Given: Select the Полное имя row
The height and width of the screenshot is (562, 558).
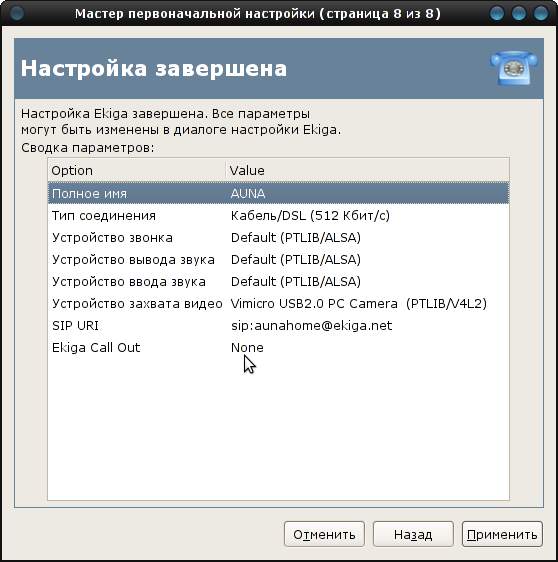Looking at the screenshot, I should pos(278,194).
